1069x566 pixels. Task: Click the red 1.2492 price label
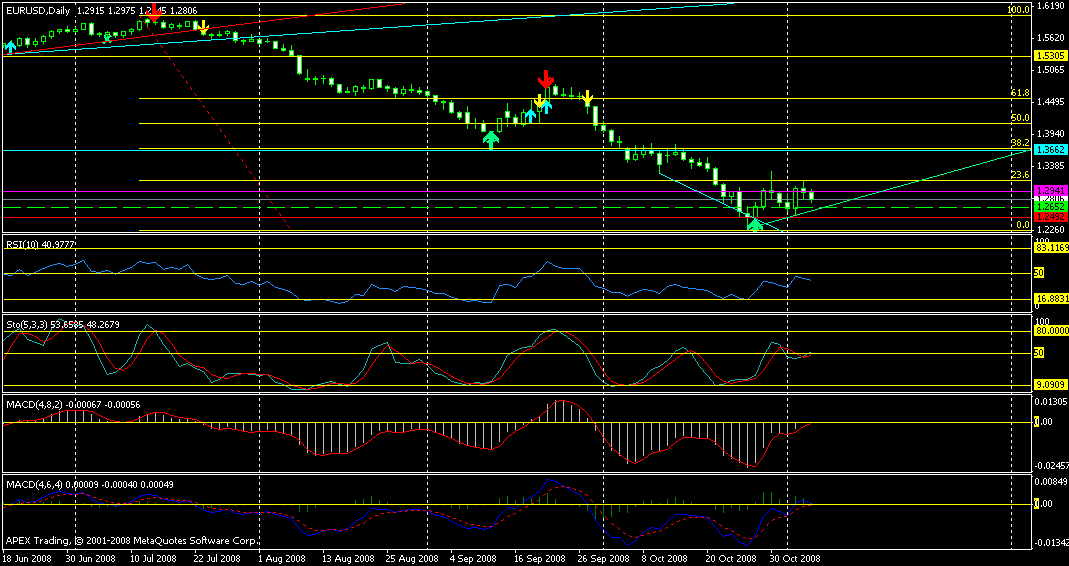(1050, 216)
